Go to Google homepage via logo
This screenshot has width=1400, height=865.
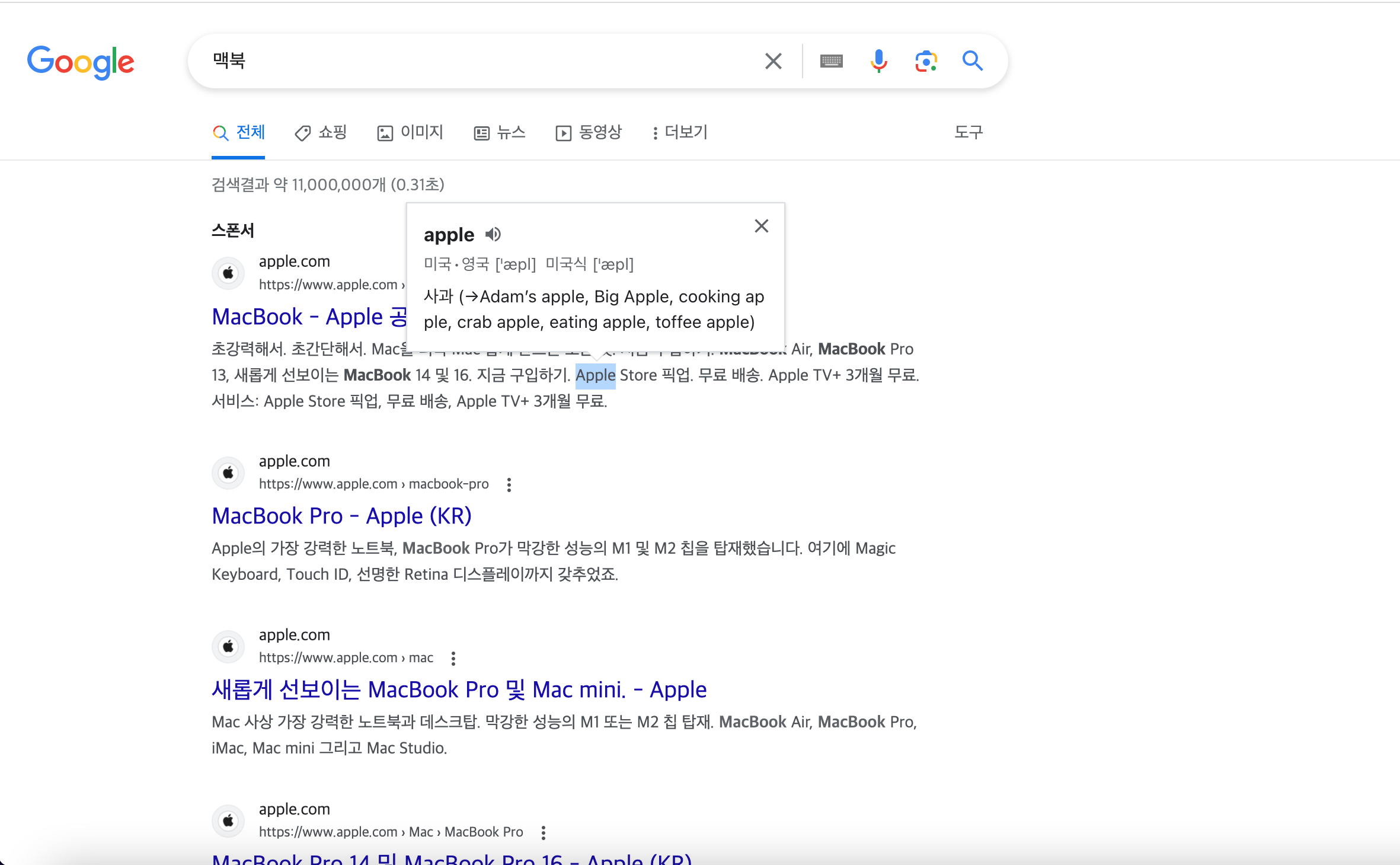[81, 62]
